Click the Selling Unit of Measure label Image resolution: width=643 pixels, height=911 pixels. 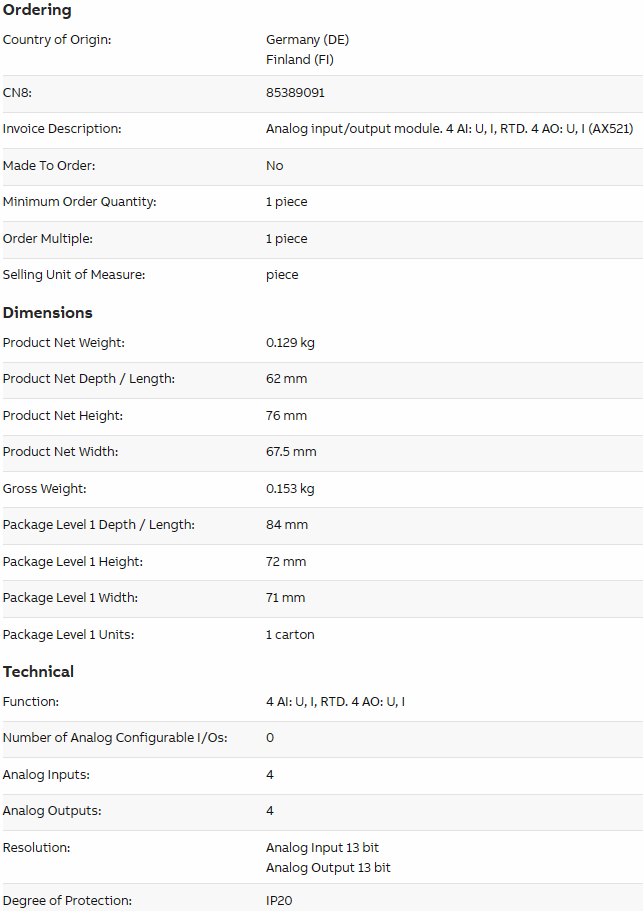point(74,275)
